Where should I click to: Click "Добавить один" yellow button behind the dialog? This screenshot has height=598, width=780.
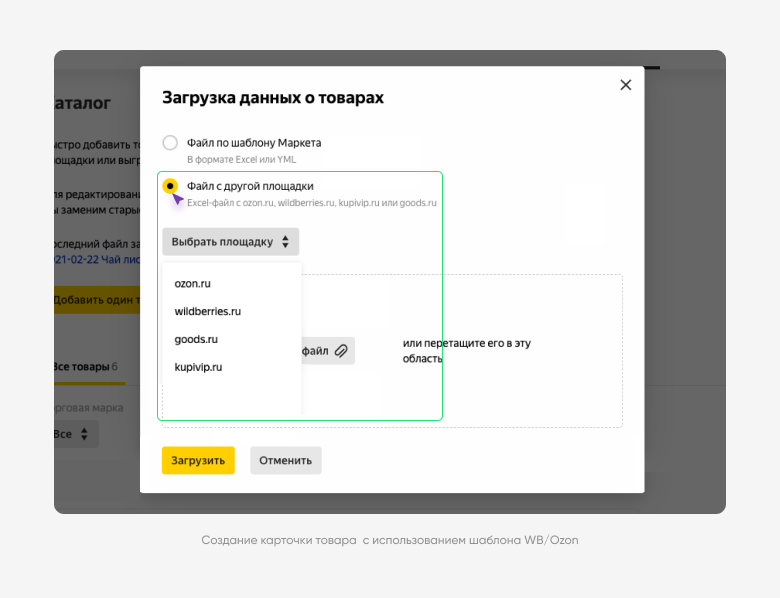(97, 300)
